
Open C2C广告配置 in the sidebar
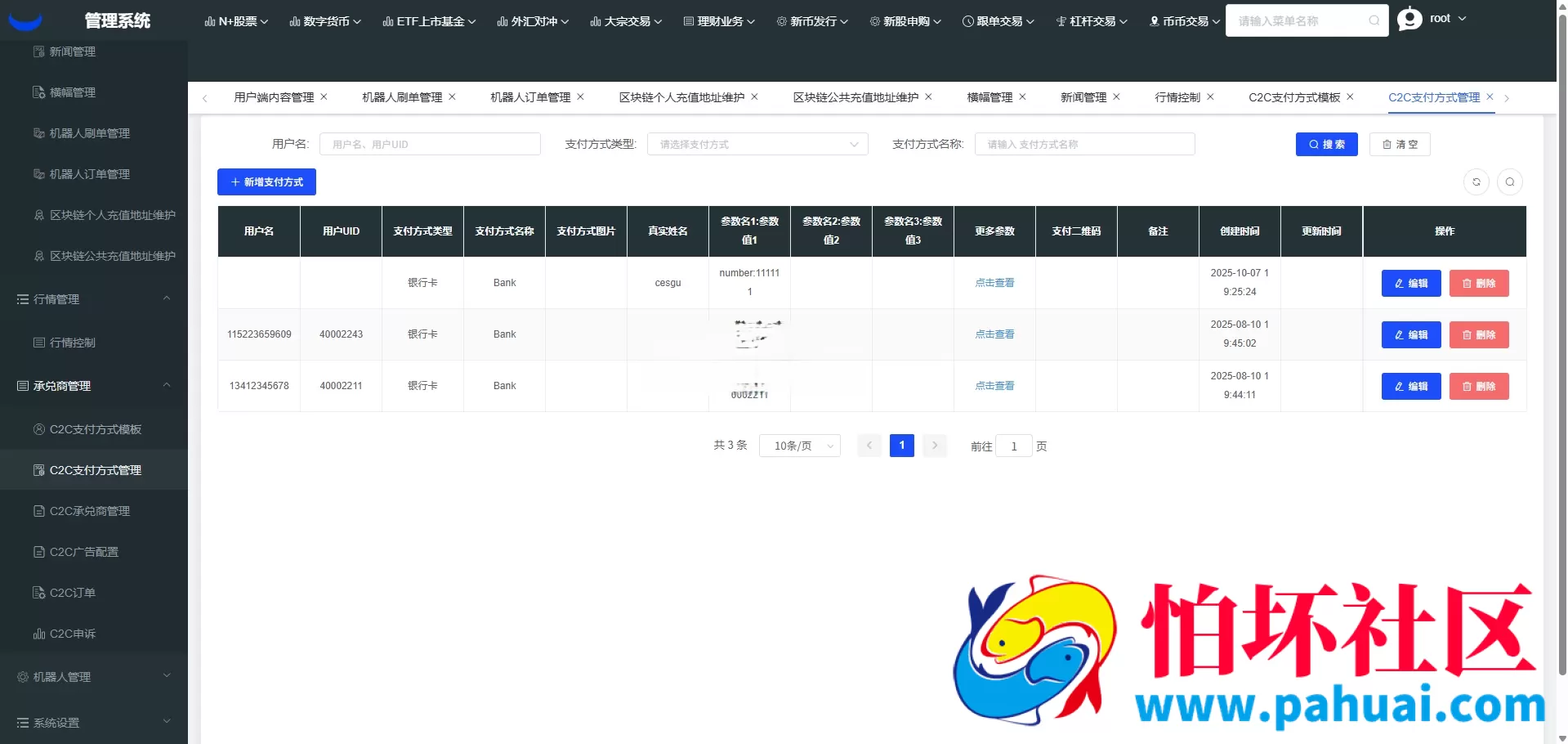(x=94, y=552)
